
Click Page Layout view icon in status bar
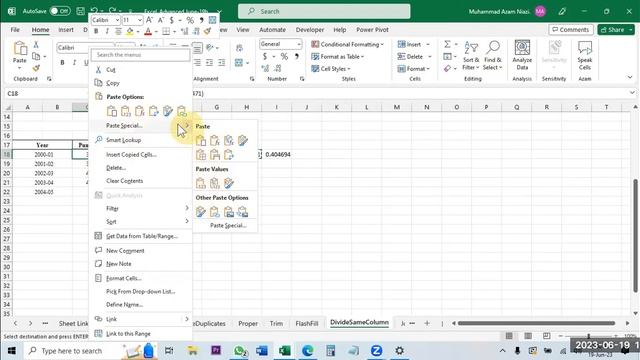pyautogui.click(x=528, y=336)
